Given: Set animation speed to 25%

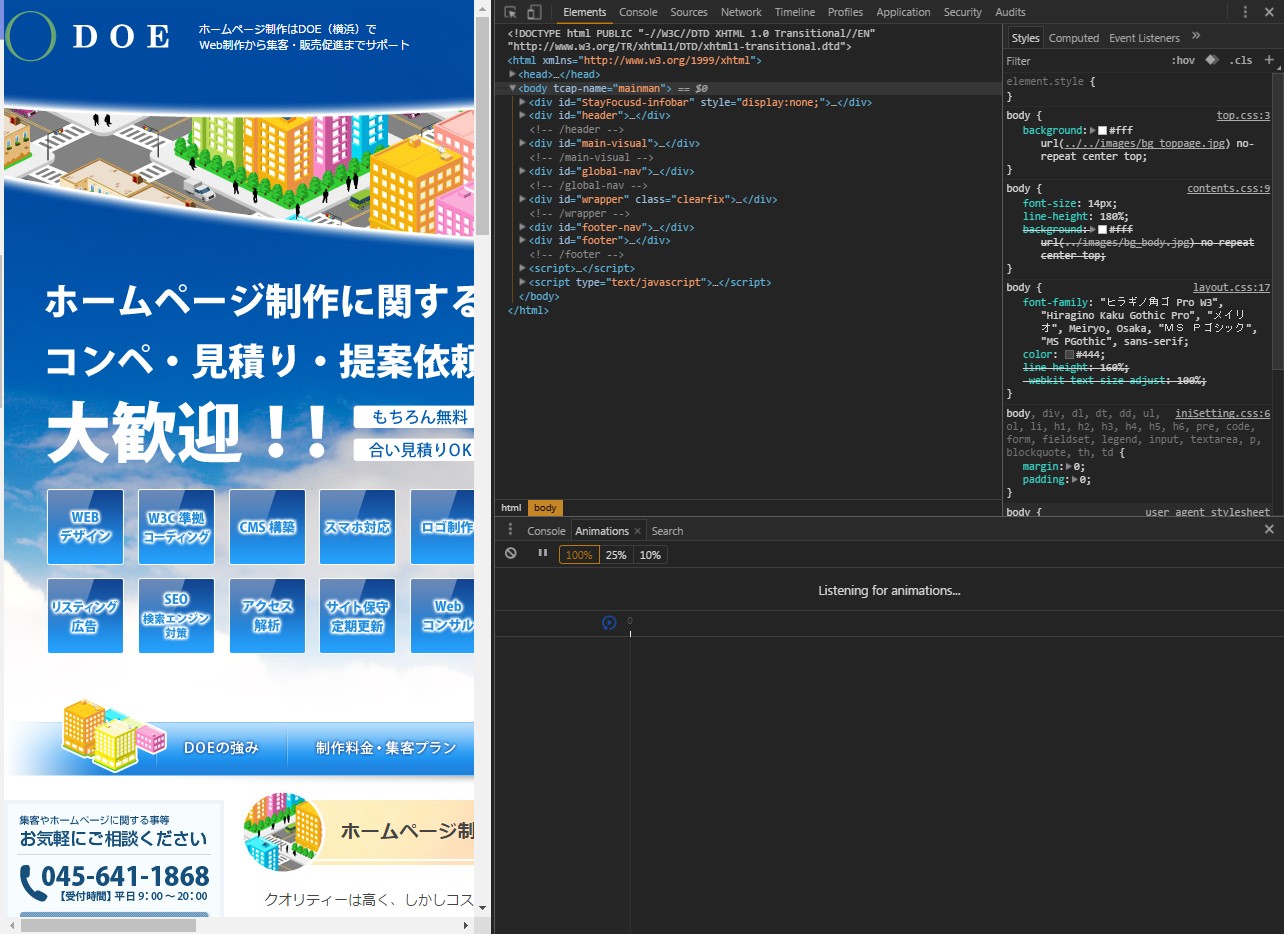Looking at the screenshot, I should 616,555.
